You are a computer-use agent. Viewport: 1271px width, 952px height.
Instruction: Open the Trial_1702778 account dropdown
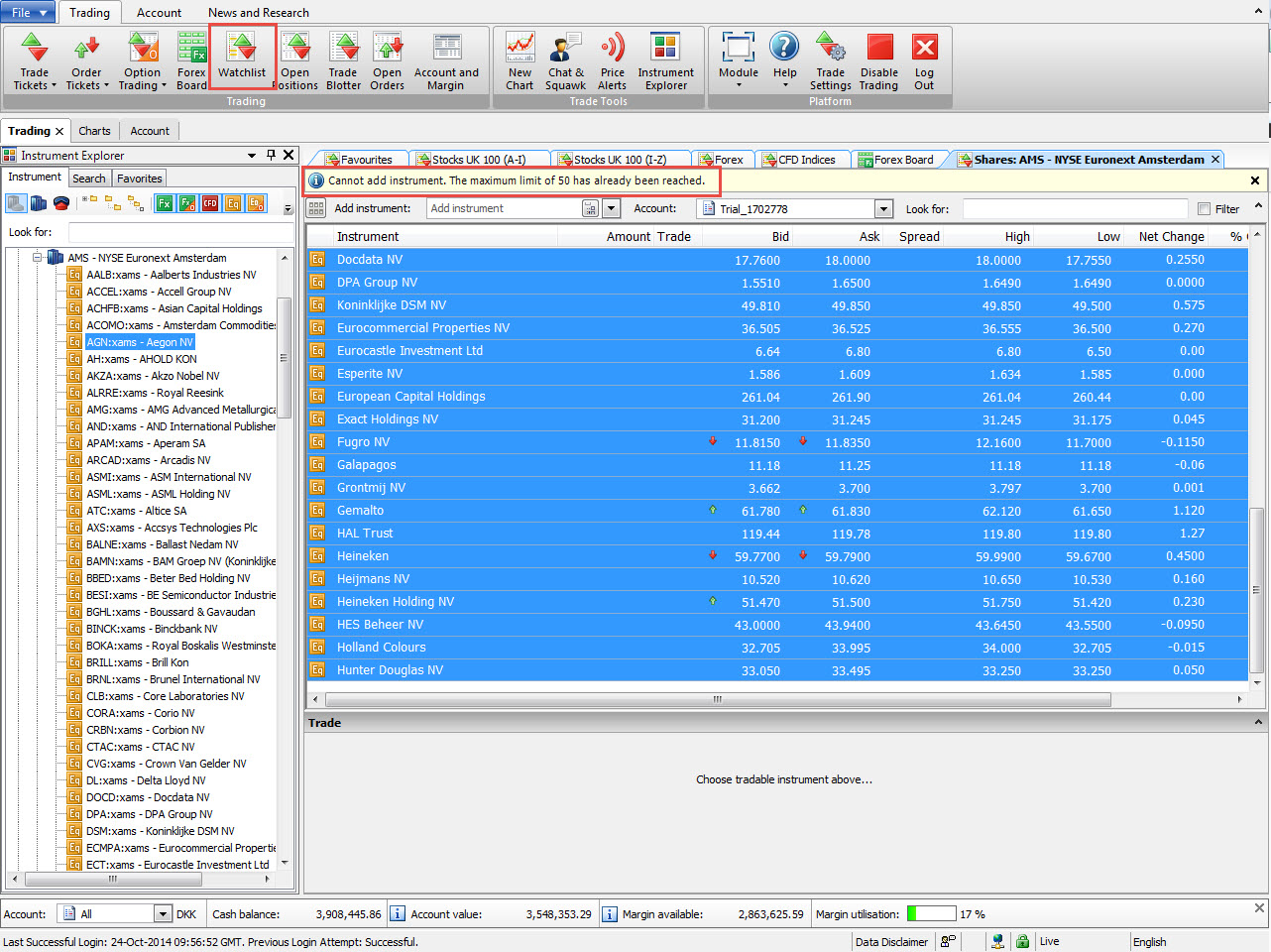pyautogui.click(x=884, y=208)
